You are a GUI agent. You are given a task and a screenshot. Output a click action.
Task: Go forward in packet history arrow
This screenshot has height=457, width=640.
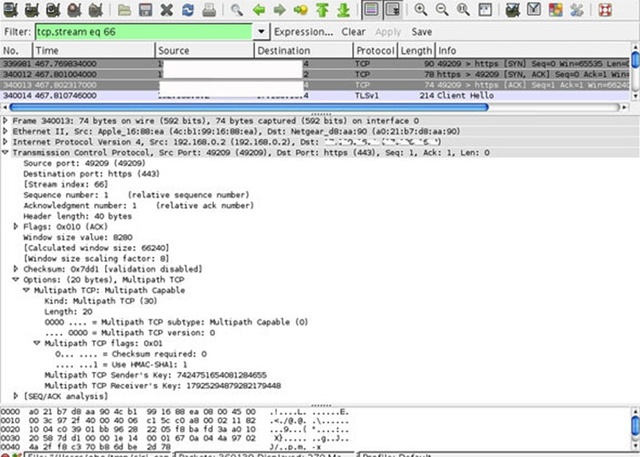click(280, 9)
